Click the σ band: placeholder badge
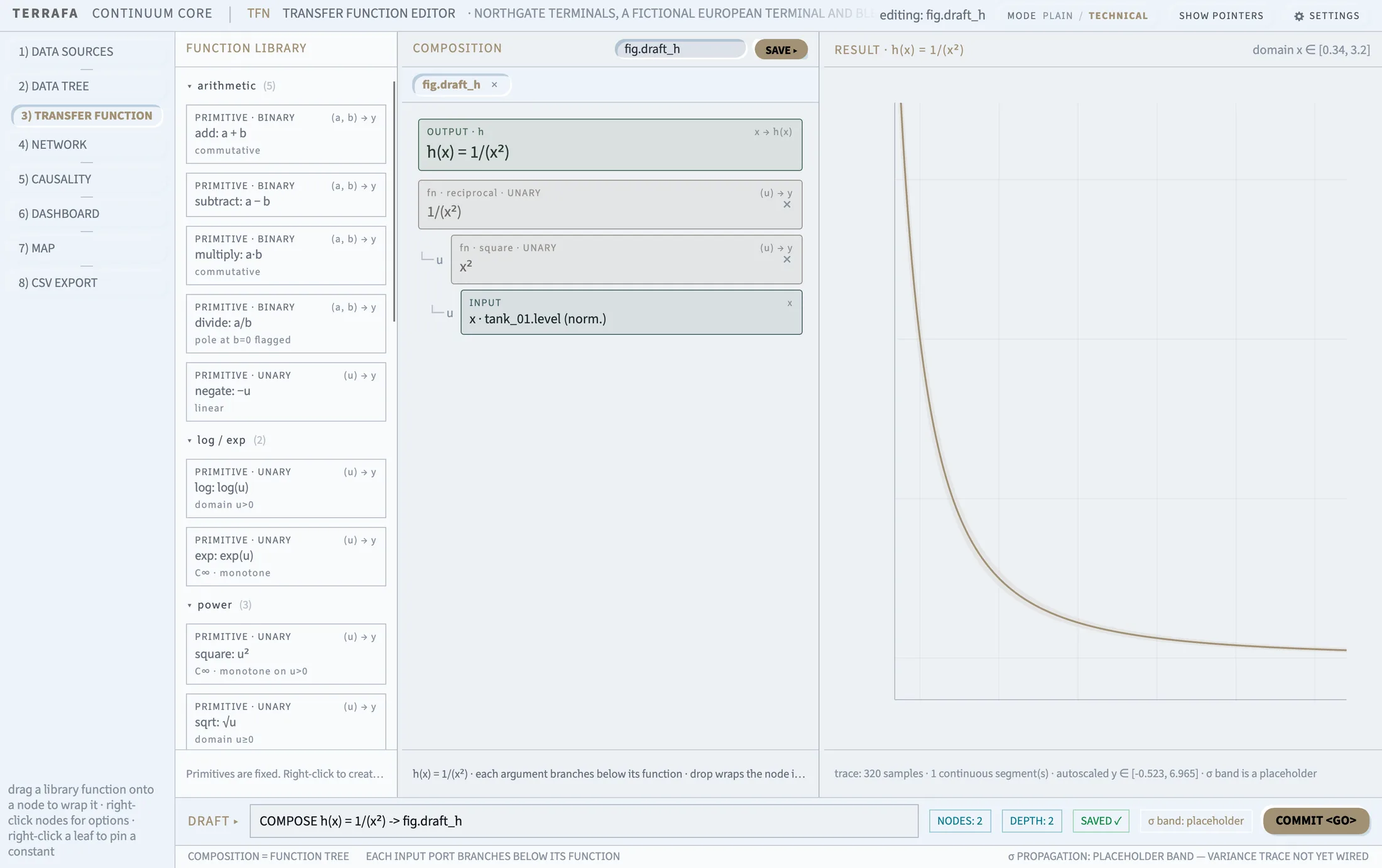Image resolution: width=1382 pixels, height=868 pixels. pos(1195,821)
